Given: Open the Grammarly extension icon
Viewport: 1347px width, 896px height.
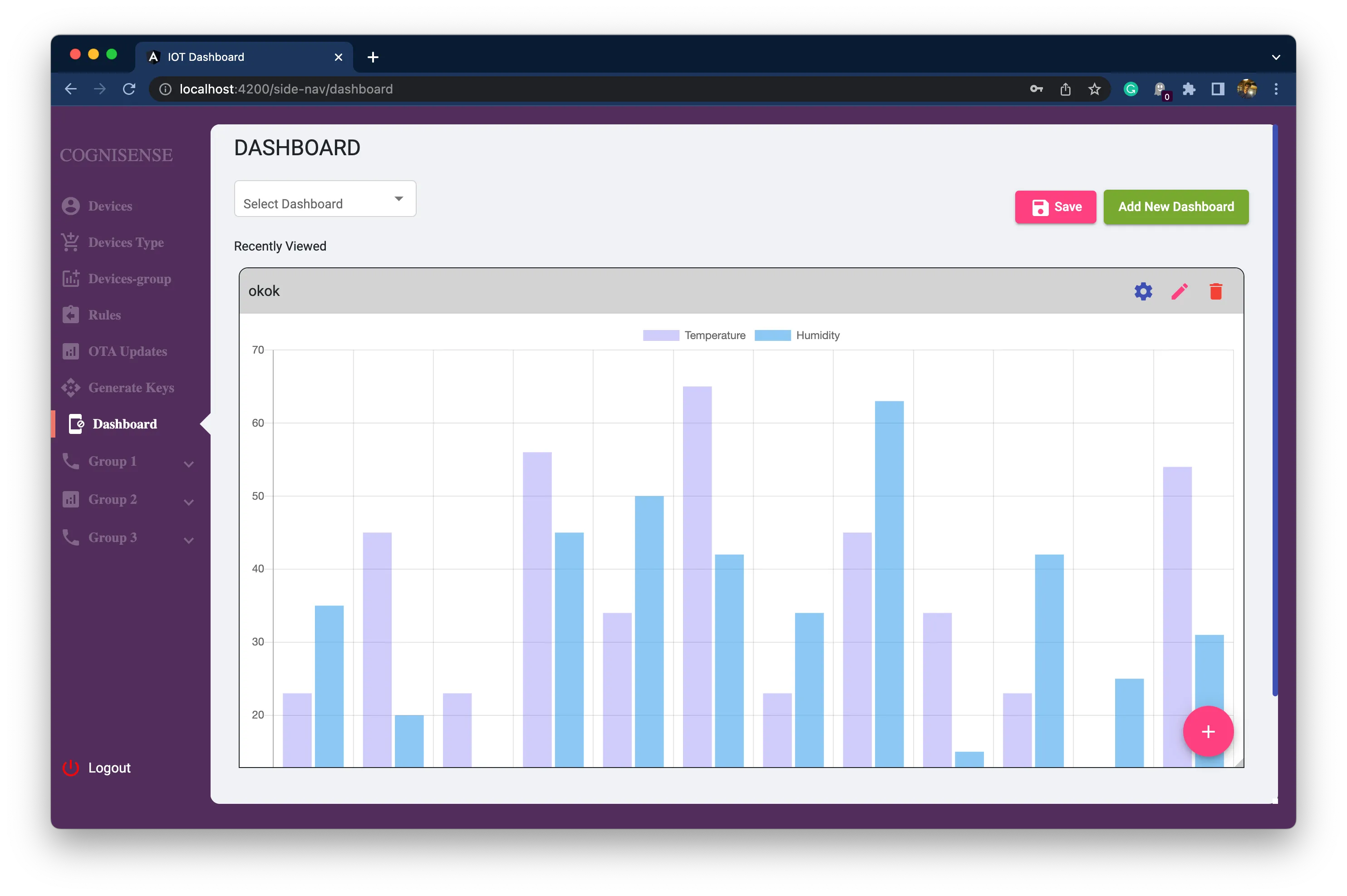Looking at the screenshot, I should coord(1131,89).
